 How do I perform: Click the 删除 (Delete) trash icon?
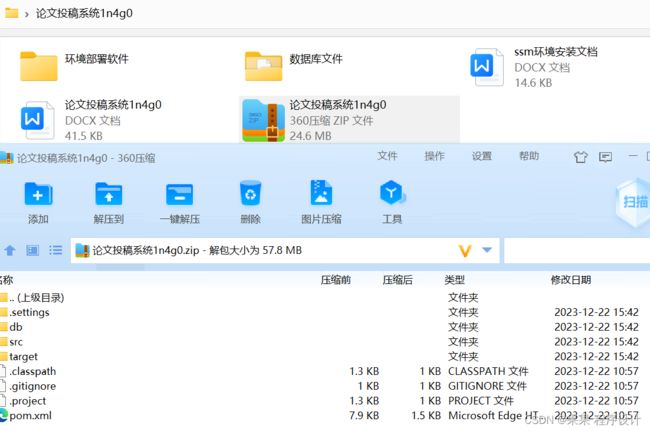tap(250, 194)
